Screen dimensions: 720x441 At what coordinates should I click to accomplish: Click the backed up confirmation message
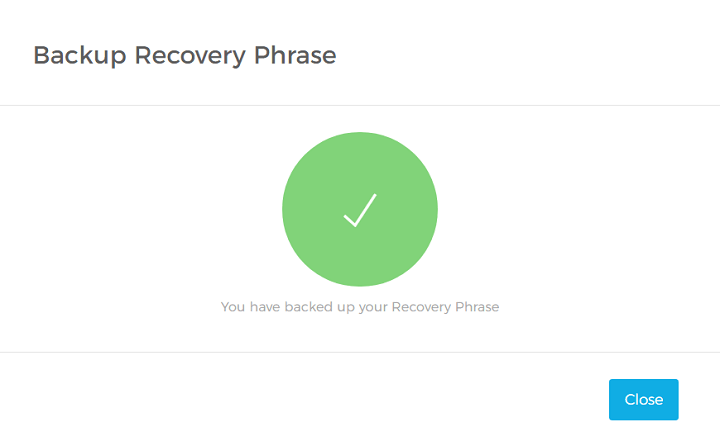(360, 307)
